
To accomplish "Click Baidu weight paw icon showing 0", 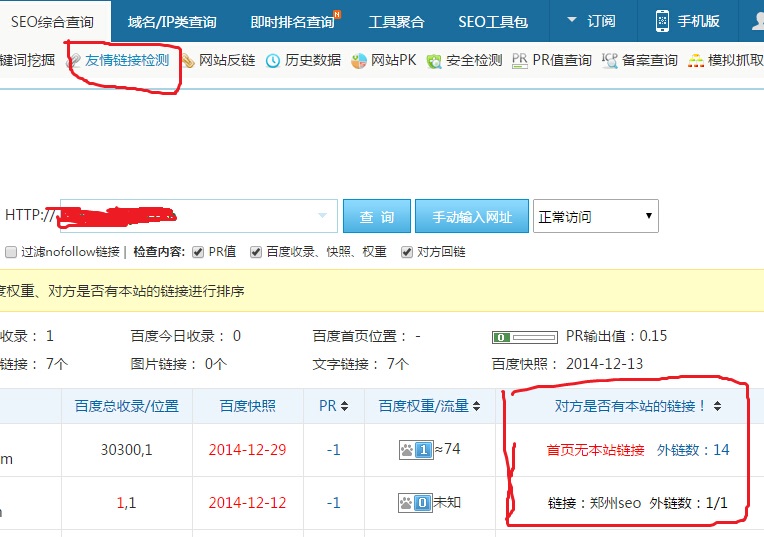I will pos(415,503).
